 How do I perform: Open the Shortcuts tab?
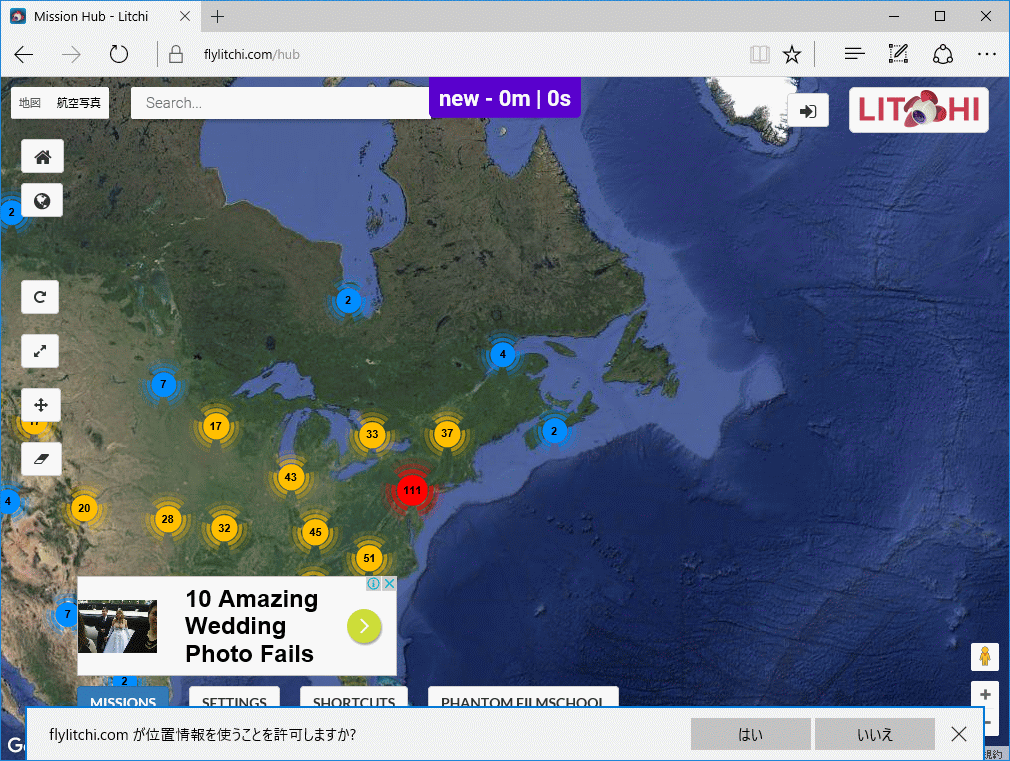(x=354, y=699)
